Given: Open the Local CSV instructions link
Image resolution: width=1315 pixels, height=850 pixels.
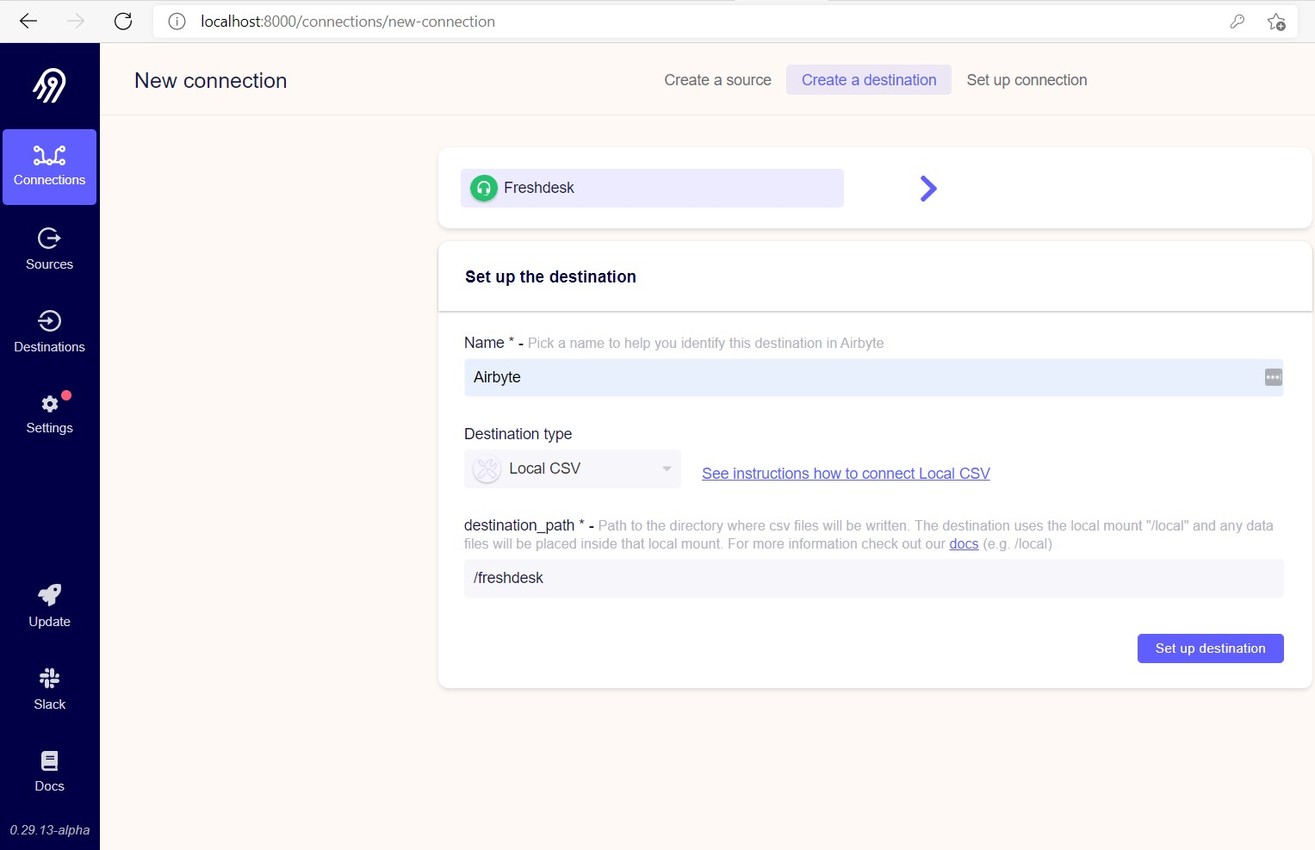Looking at the screenshot, I should tap(845, 473).
